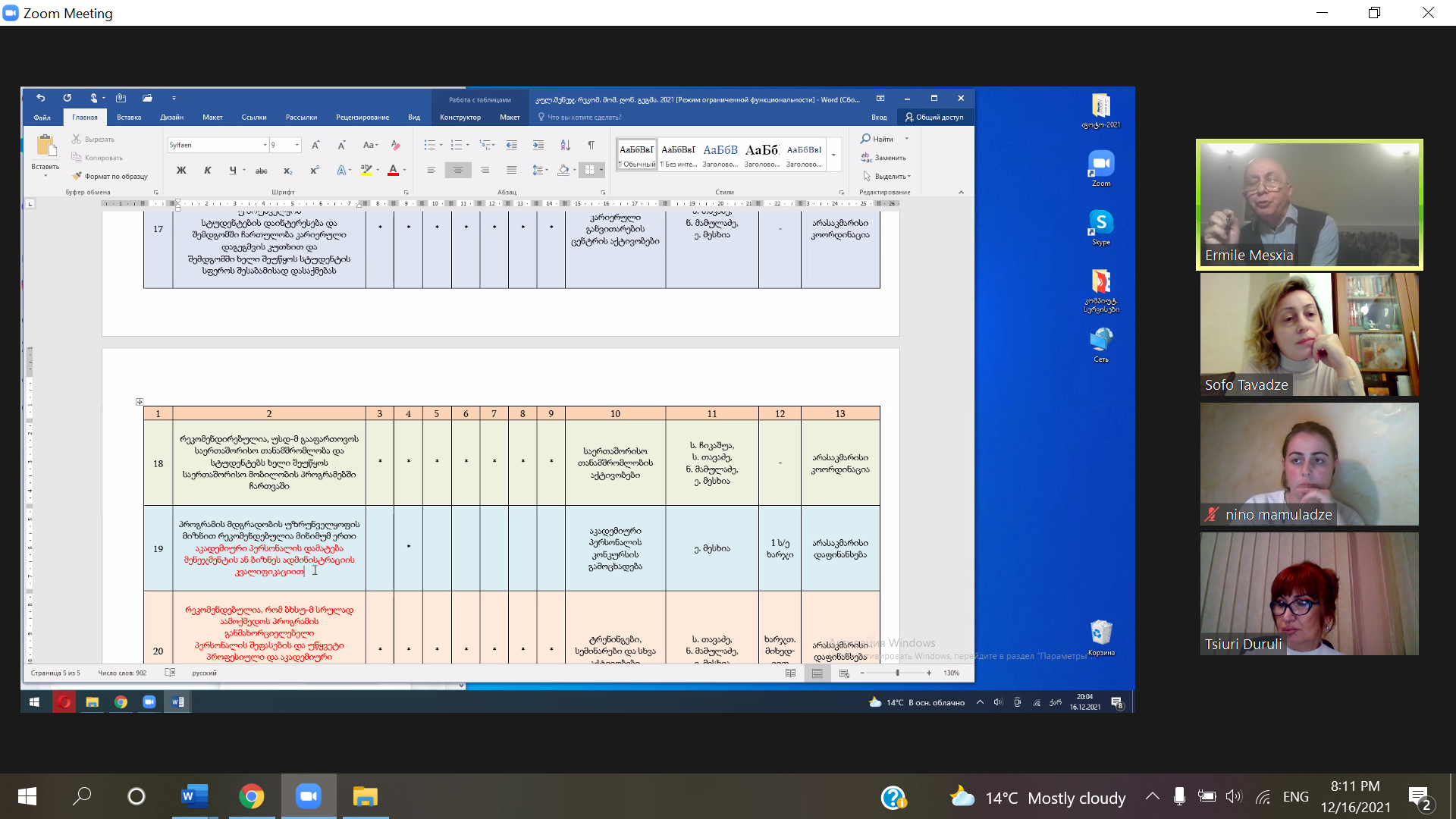This screenshot has width=1456, height=819.
Task: Toggle Italic (К) formatting
Action: pos(207,171)
